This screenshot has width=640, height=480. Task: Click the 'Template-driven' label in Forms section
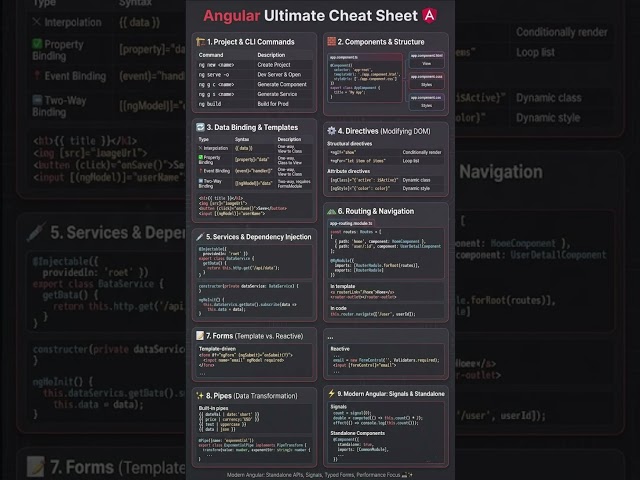tap(217, 349)
